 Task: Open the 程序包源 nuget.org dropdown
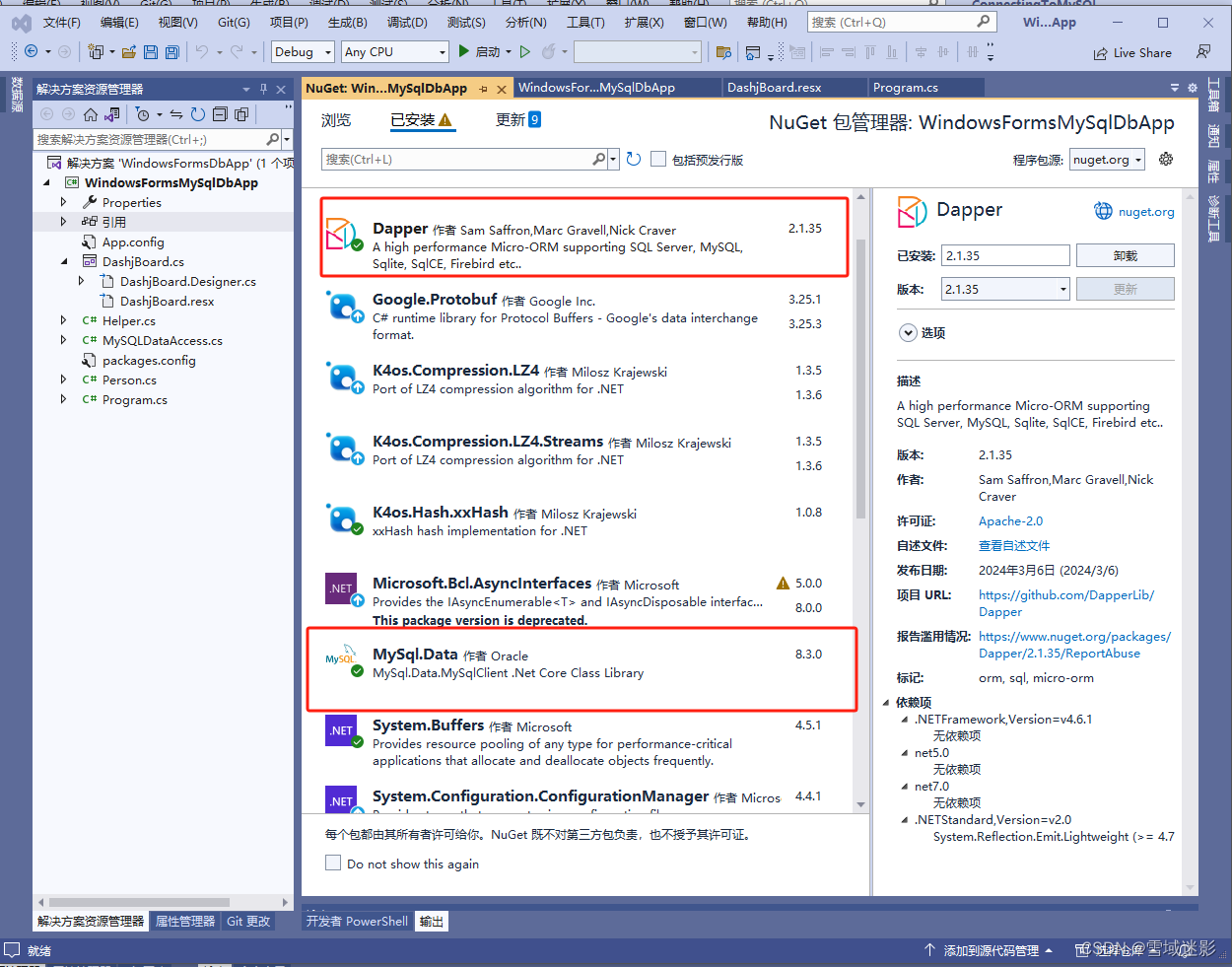1106,158
